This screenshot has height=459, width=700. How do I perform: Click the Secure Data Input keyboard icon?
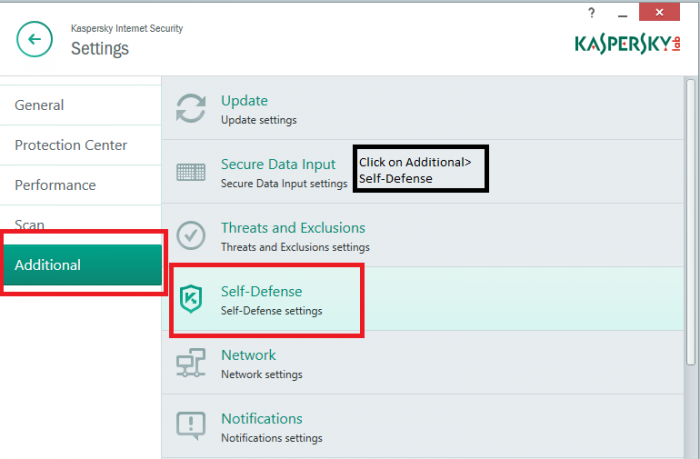(x=190, y=172)
